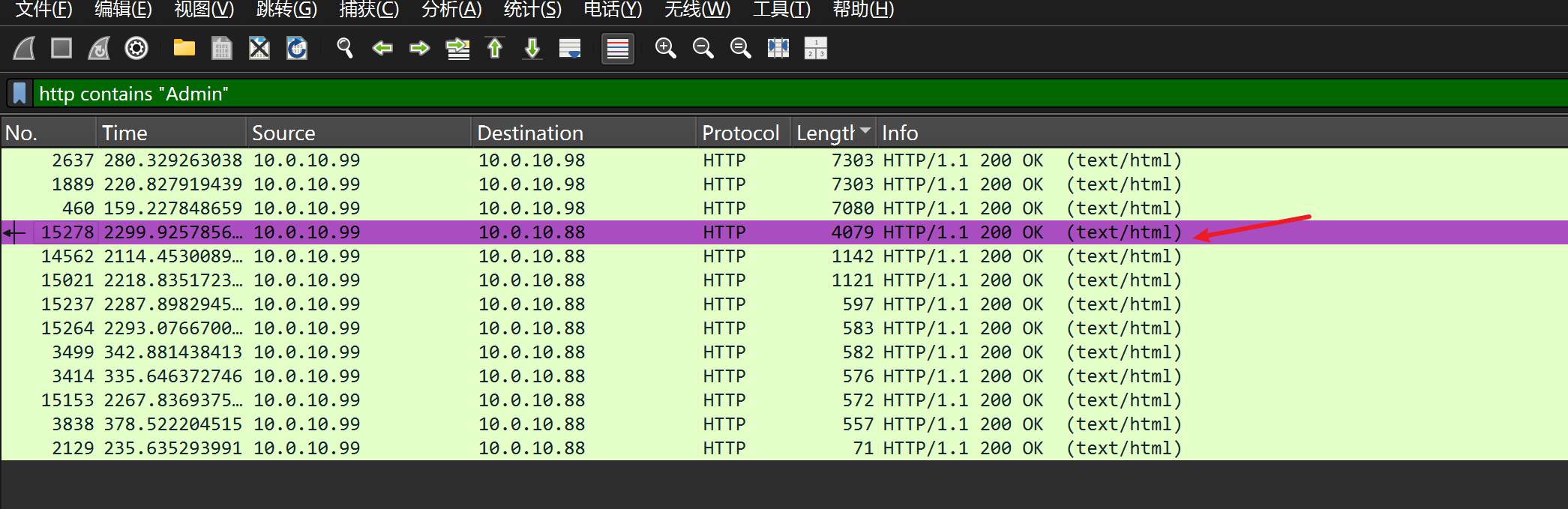Image resolution: width=1568 pixels, height=509 pixels.
Task: Reload the current capture file
Action: click(x=297, y=49)
